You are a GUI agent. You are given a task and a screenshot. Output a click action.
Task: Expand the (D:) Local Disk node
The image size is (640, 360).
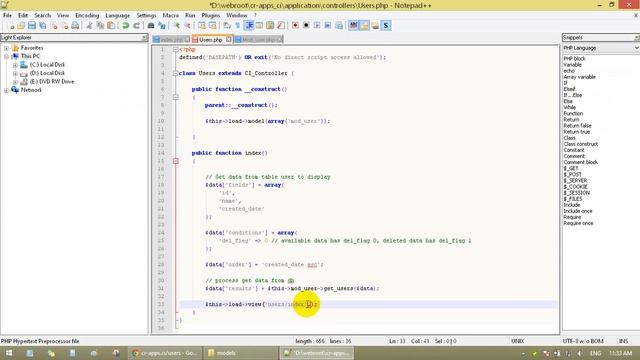pyautogui.click(x=15, y=73)
